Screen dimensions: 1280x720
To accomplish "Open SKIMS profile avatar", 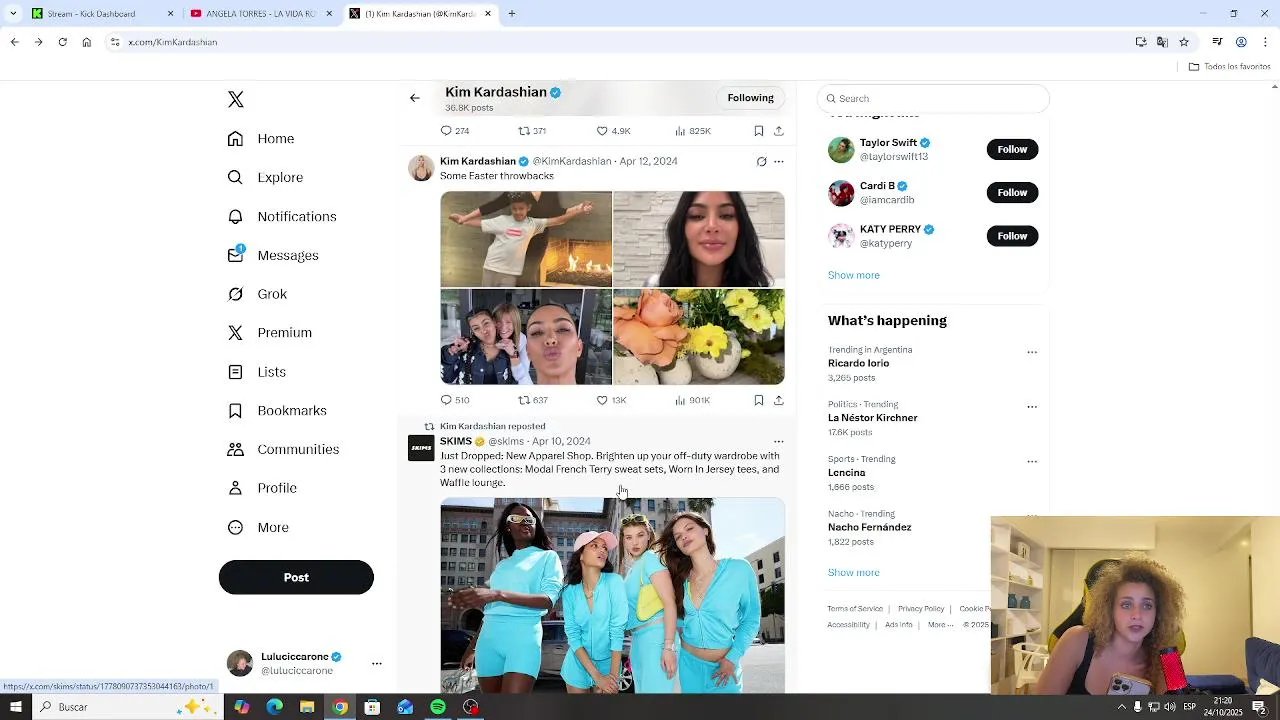I will [x=421, y=448].
